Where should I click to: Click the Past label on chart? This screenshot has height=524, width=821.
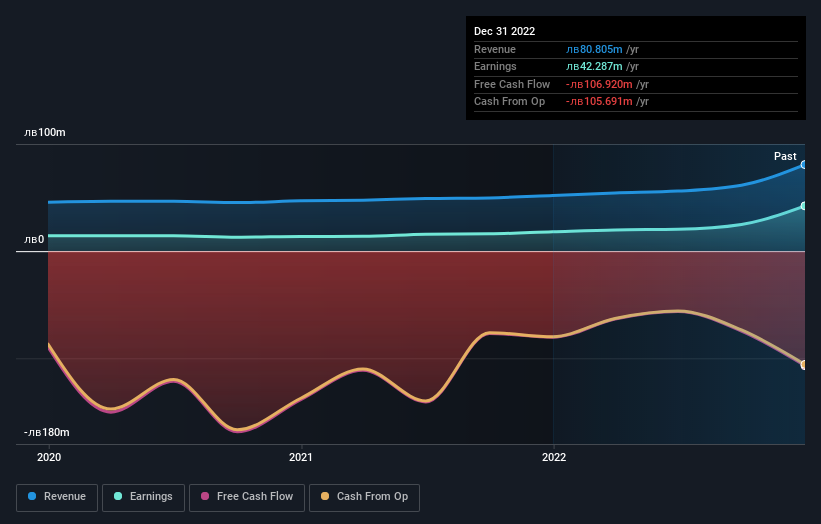pyautogui.click(x=785, y=156)
